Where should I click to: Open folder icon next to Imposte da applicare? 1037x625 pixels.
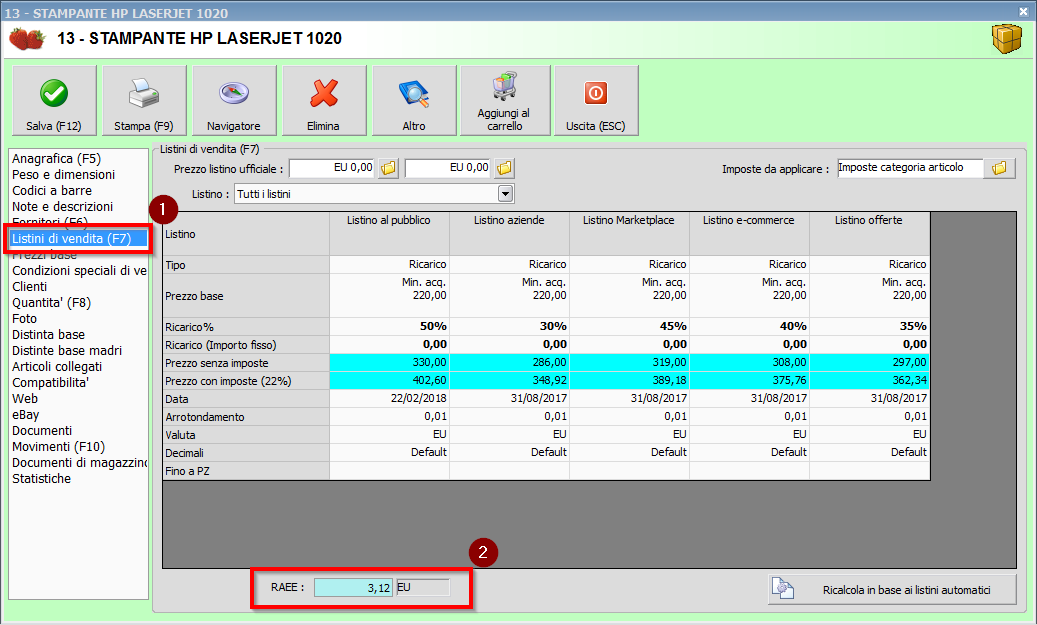pyautogui.click(x=999, y=168)
